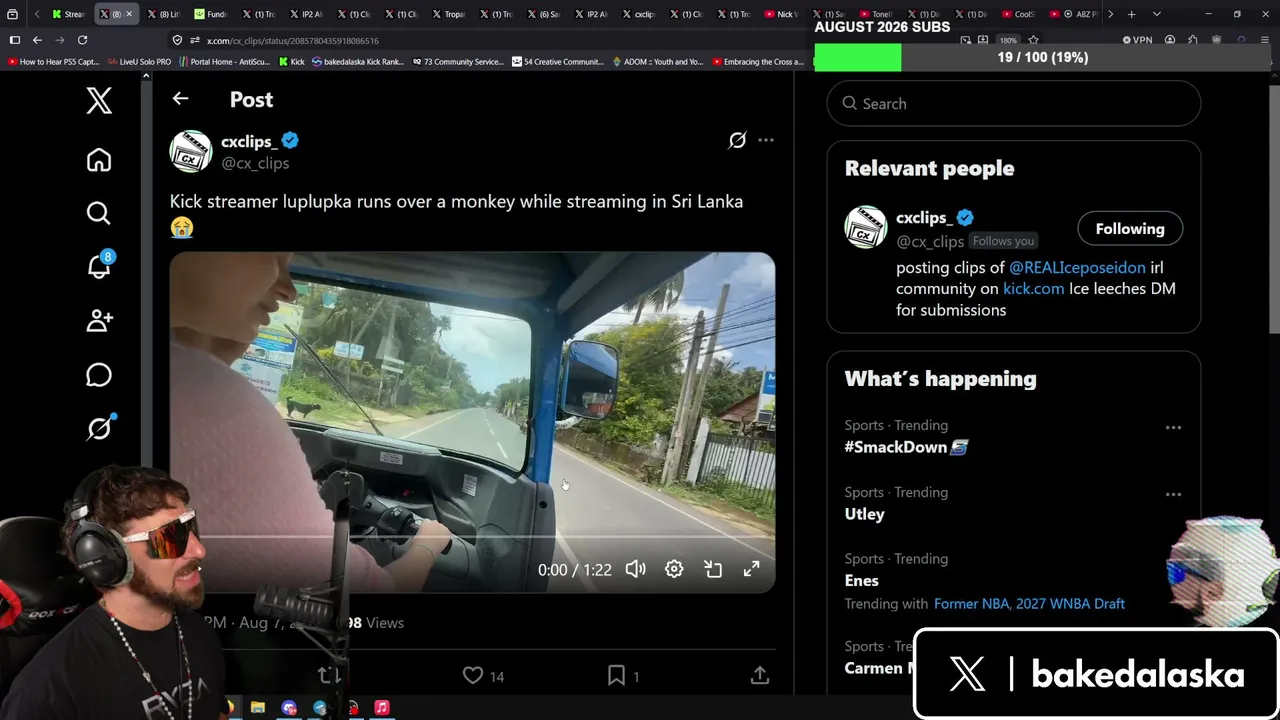Open more options for #SmackDown trend
This screenshot has width=1280, height=720.
(1173, 427)
